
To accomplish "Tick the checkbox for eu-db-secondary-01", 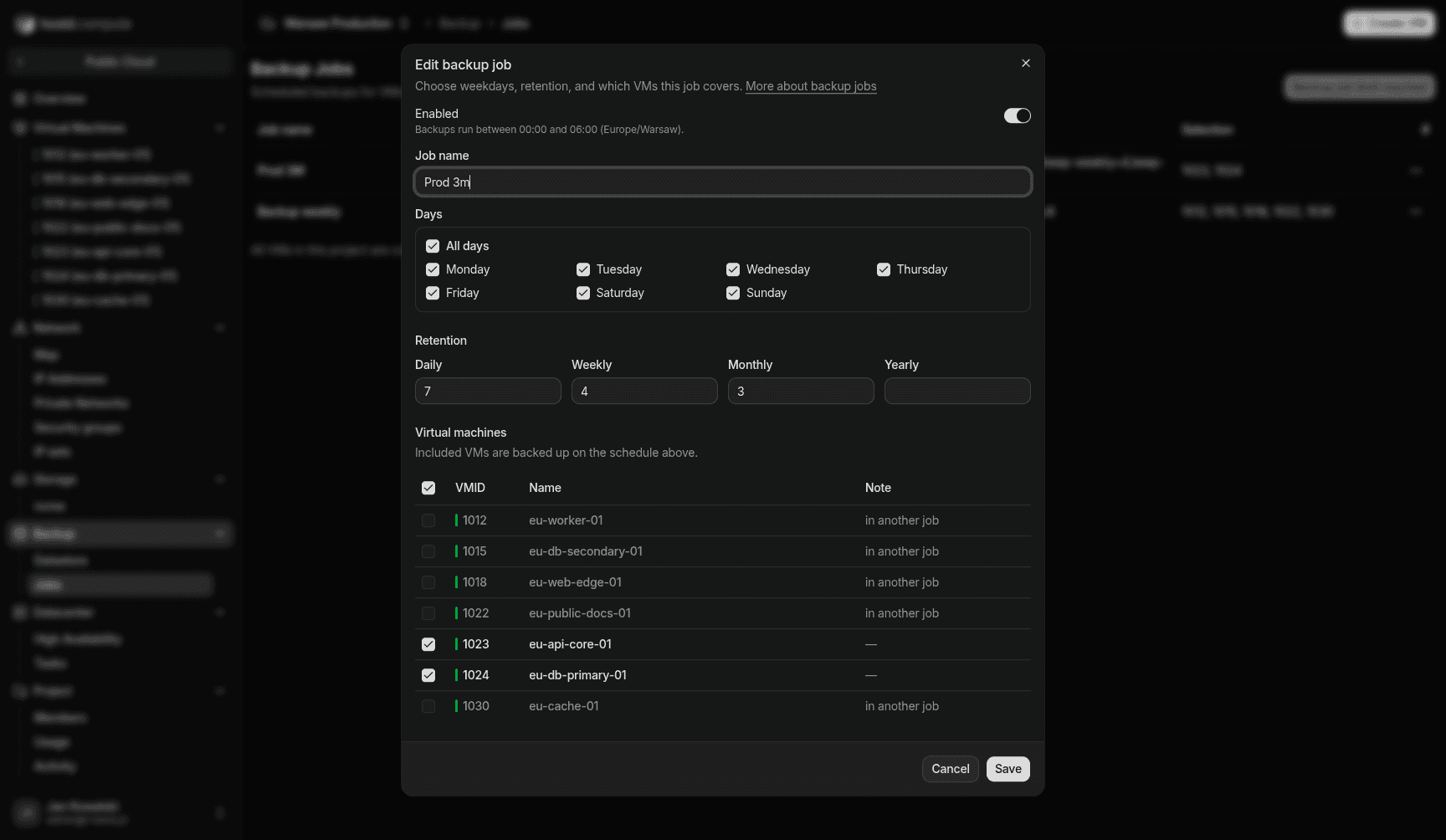I will [x=428, y=551].
